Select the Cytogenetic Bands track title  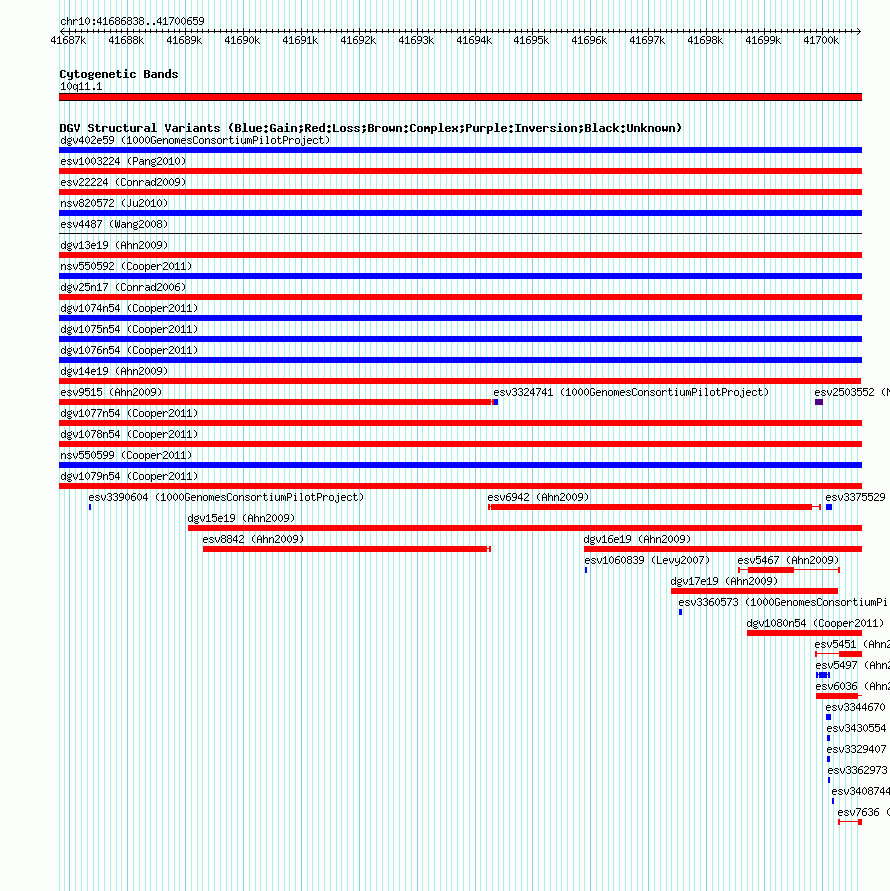(x=119, y=74)
